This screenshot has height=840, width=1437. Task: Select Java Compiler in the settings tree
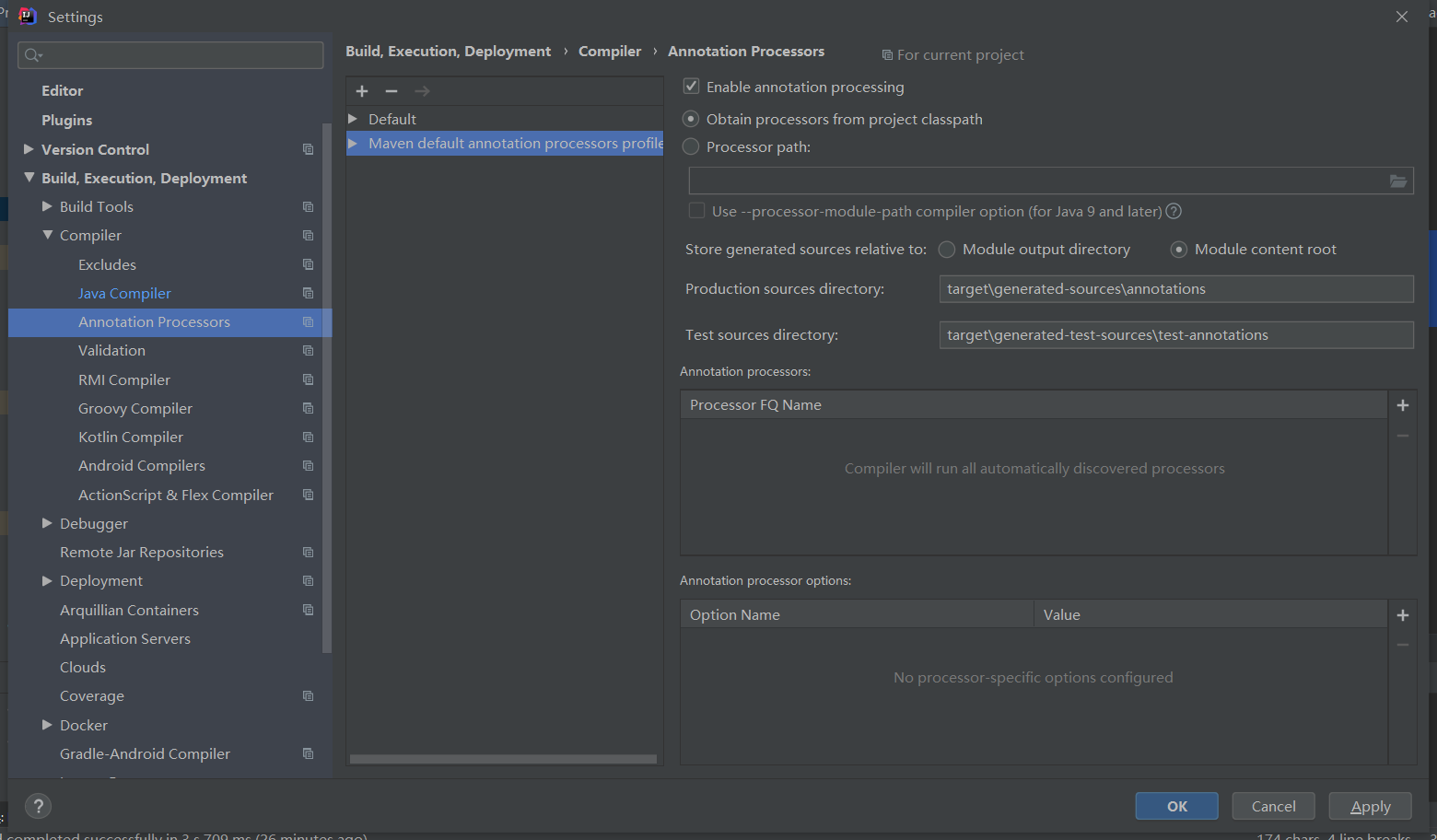124,293
